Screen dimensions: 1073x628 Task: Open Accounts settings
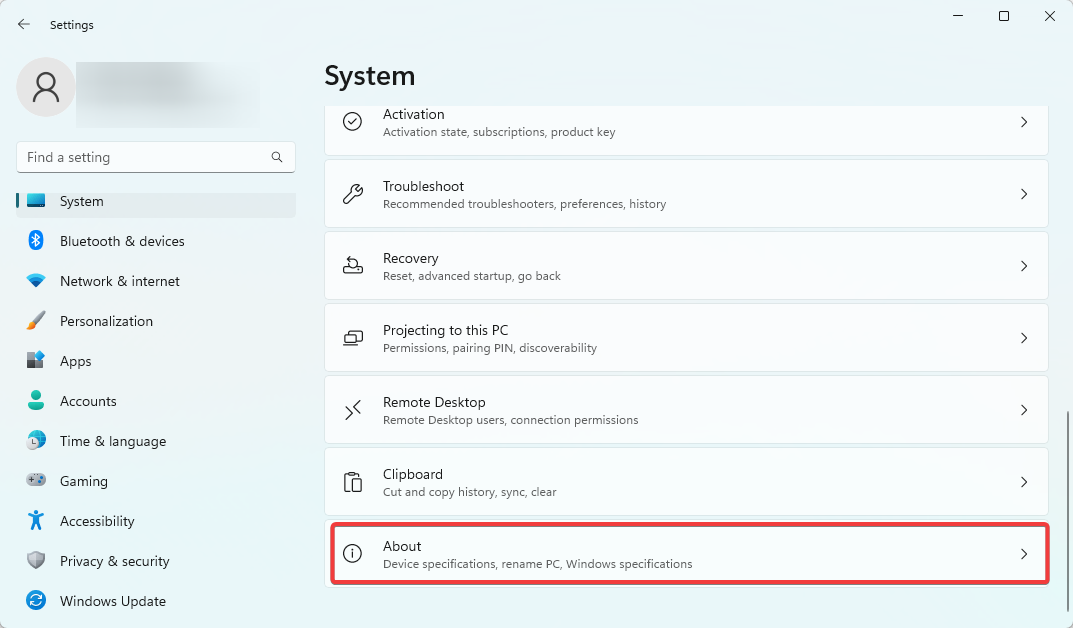156,401
